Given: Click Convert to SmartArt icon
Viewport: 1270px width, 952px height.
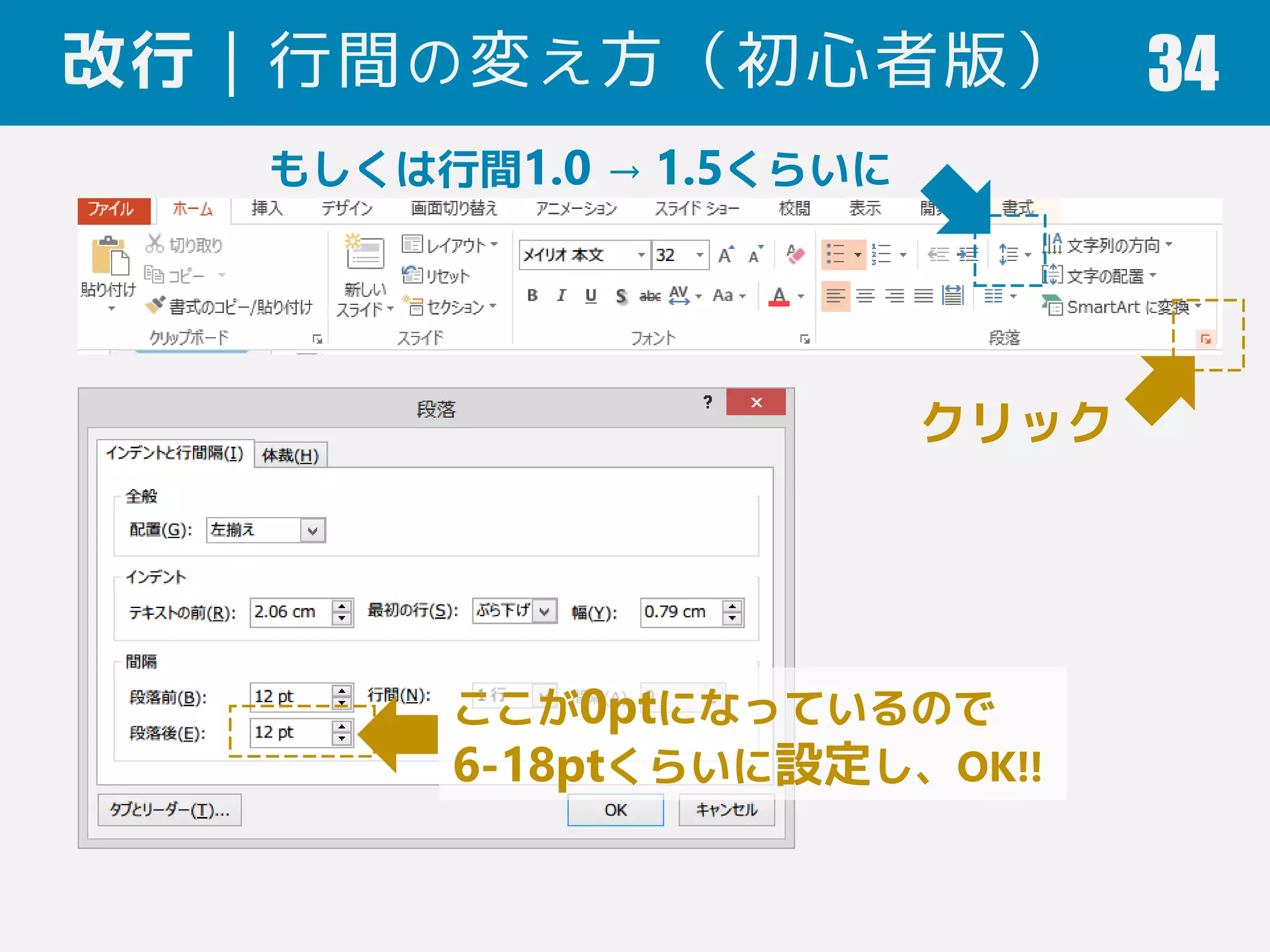Looking at the screenshot, I should click(x=1052, y=306).
